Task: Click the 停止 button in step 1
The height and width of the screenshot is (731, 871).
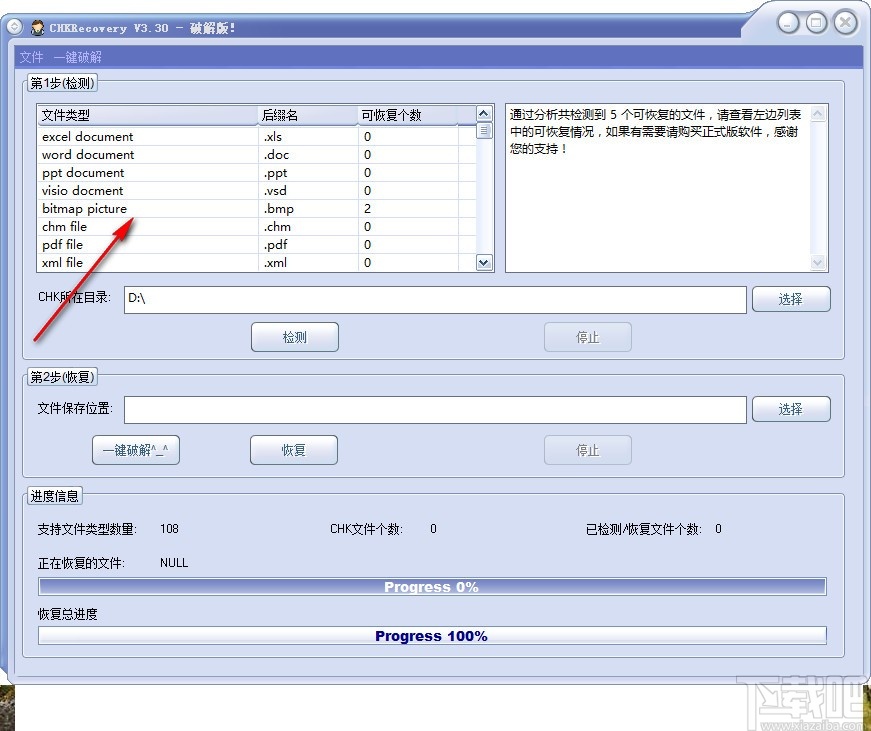Action: tap(588, 337)
